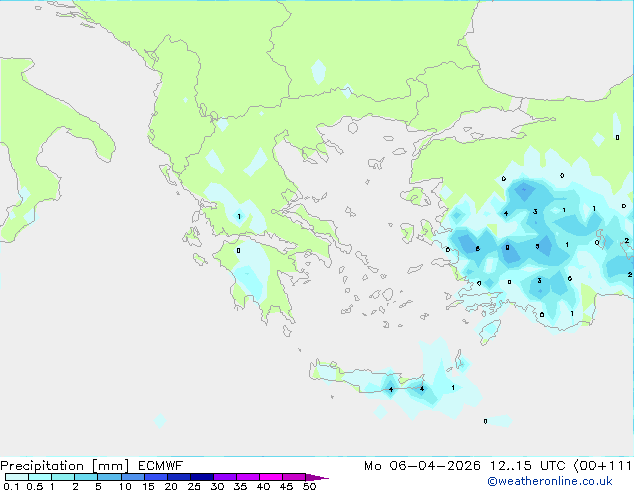Image resolution: width=634 pixels, height=490 pixels.
Task: Pick the 5–10 mm legend color swatch
Action: pyautogui.click(x=109, y=477)
